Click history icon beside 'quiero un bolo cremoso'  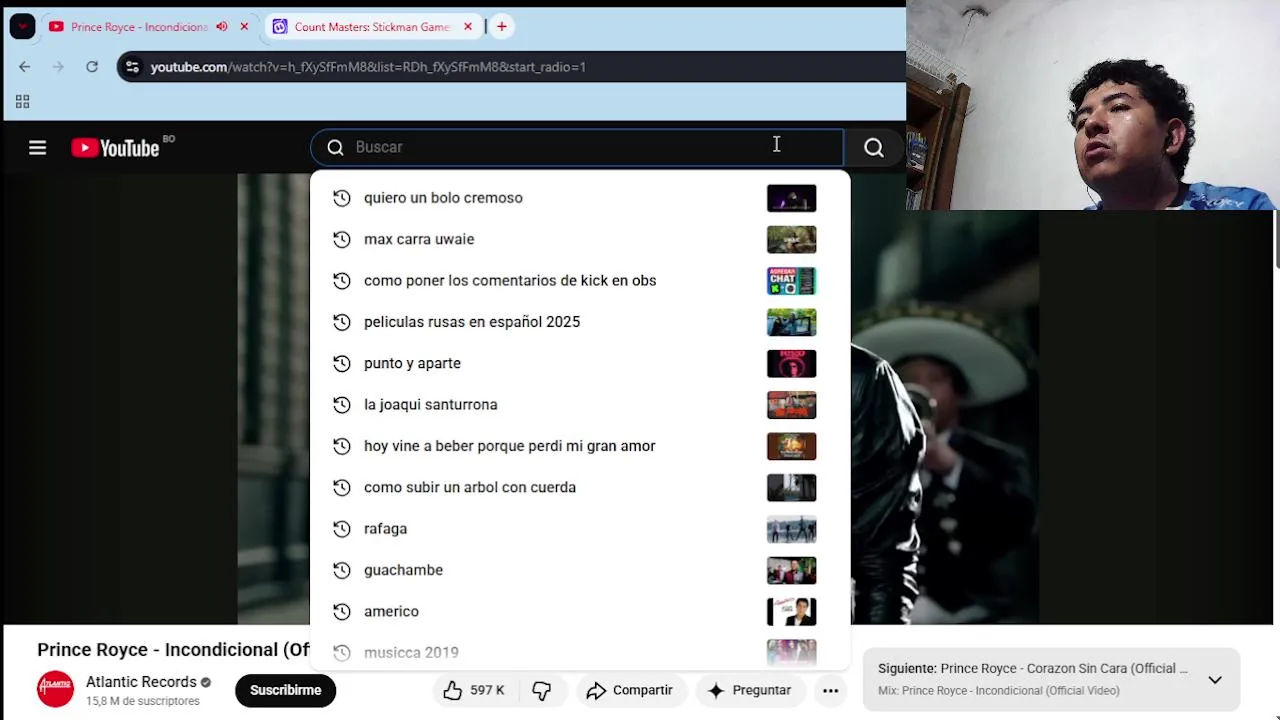pyautogui.click(x=342, y=198)
